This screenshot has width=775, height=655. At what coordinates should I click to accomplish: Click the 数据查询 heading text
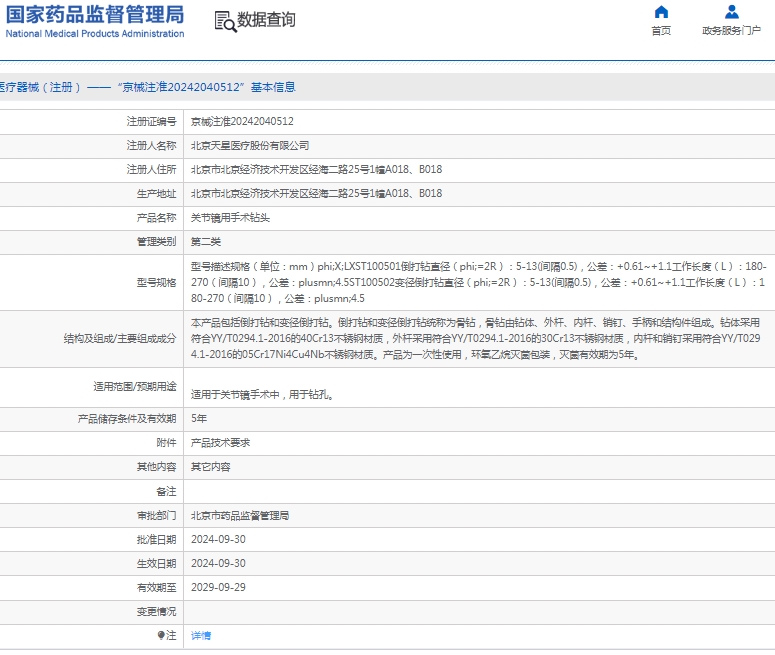266,20
